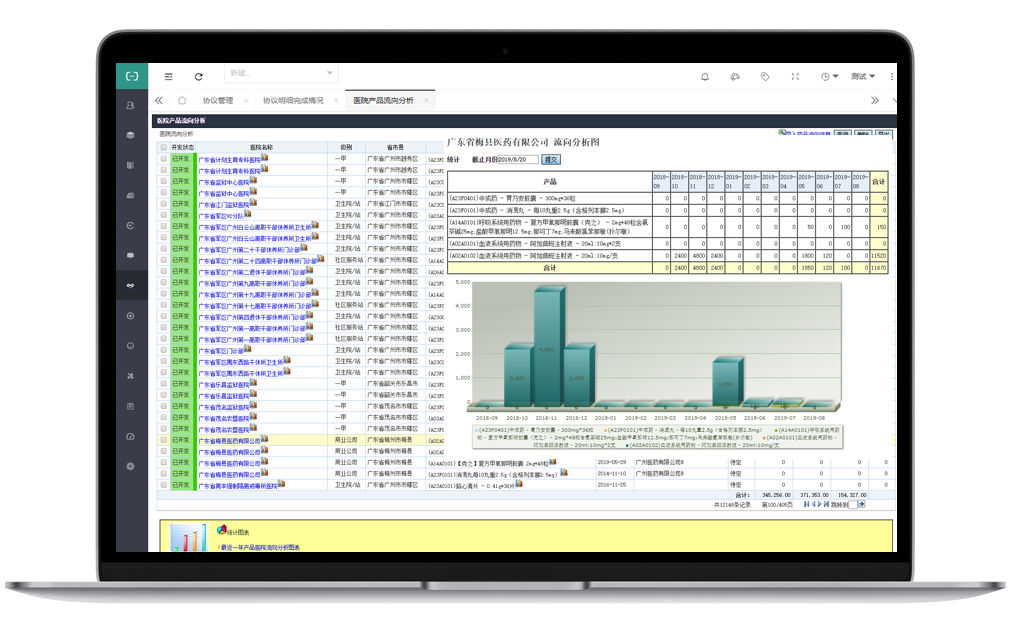
Task: Go to the previous page of records
Action: [x=813, y=504]
